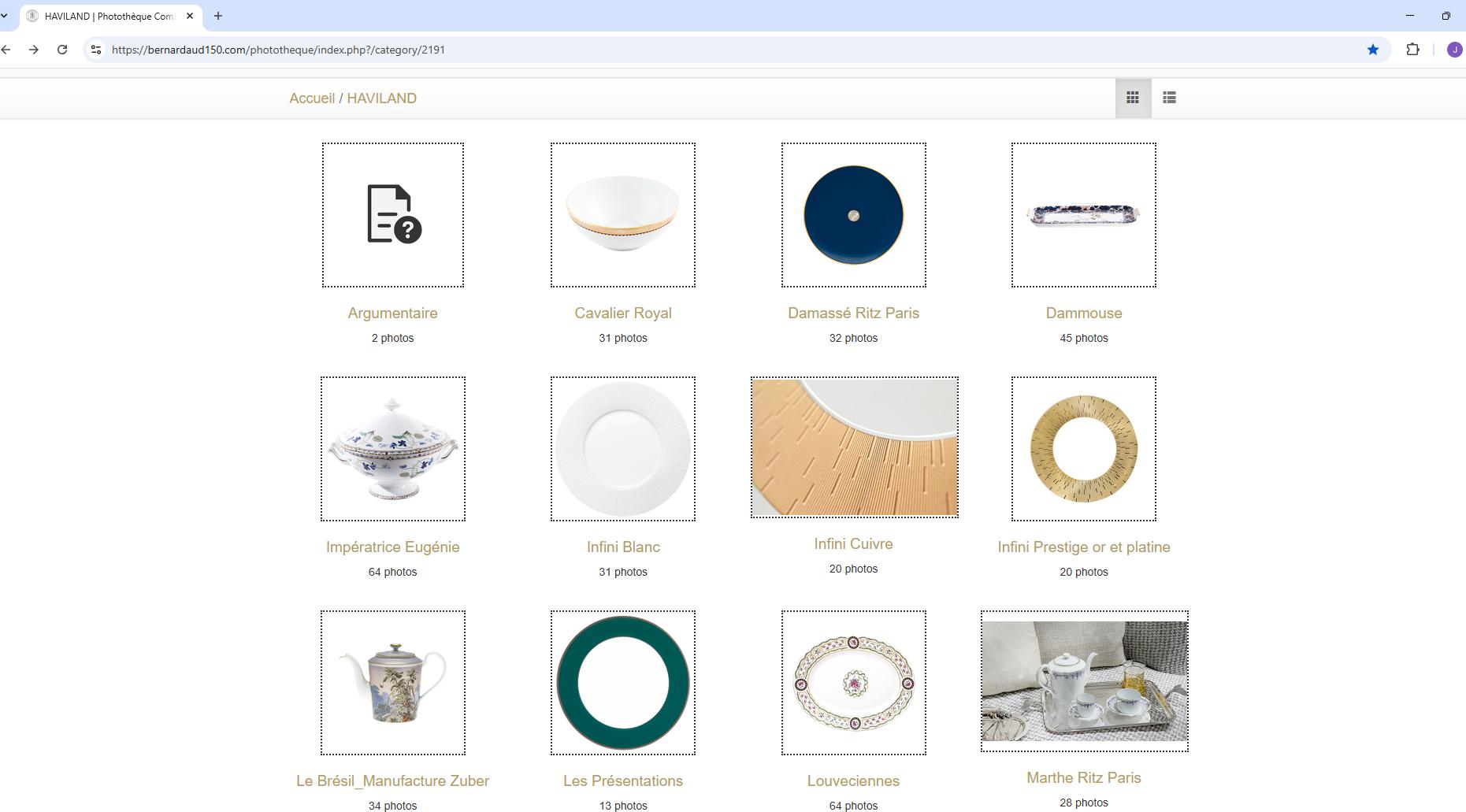Go back to the previous page
The image size is (1466, 812).
[x=6, y=50]
